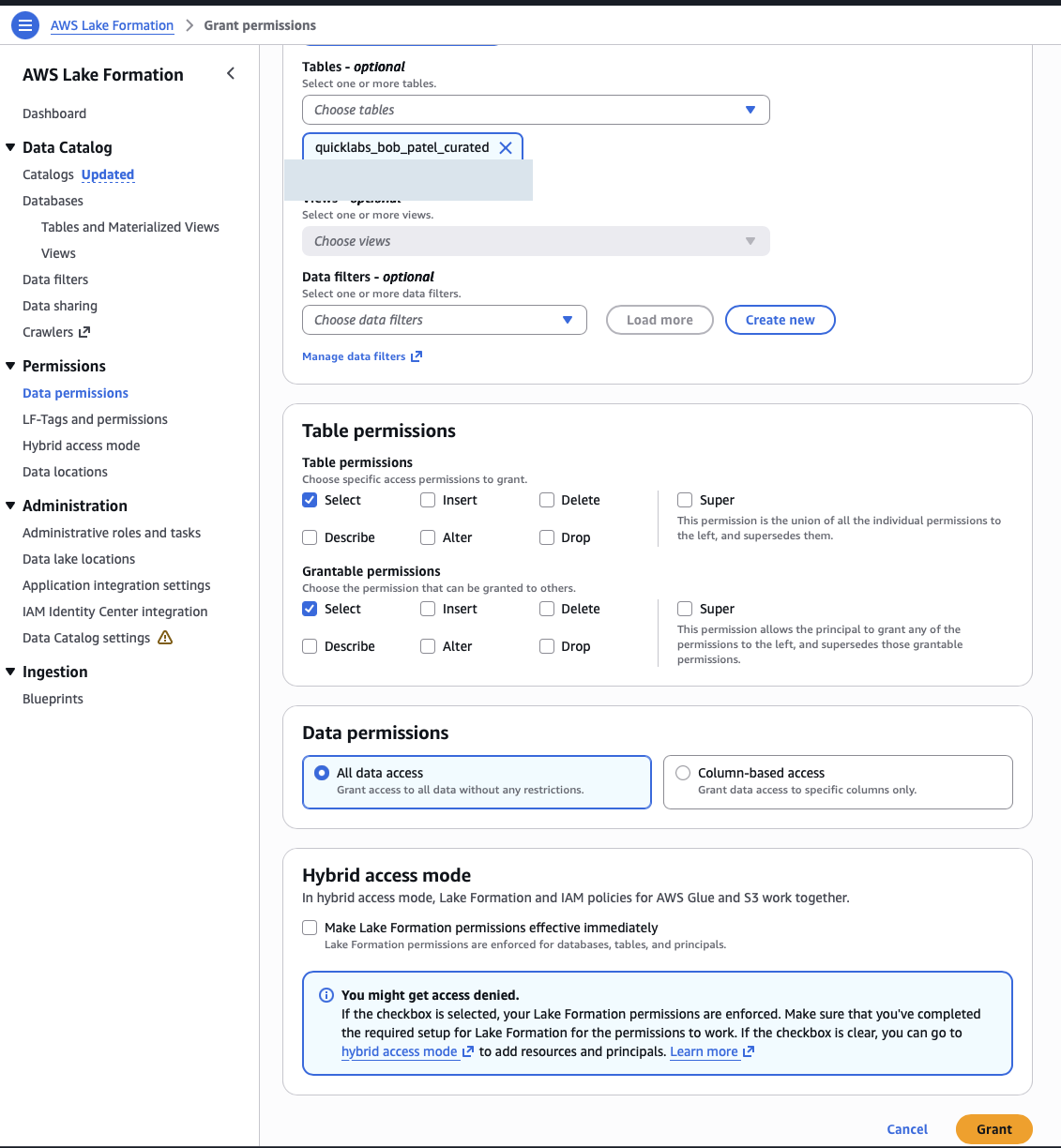The width and height of the screenshot is (1061, 1148).
Task: Go to Dashboard in the sidebar
Action: click(54, 113)
